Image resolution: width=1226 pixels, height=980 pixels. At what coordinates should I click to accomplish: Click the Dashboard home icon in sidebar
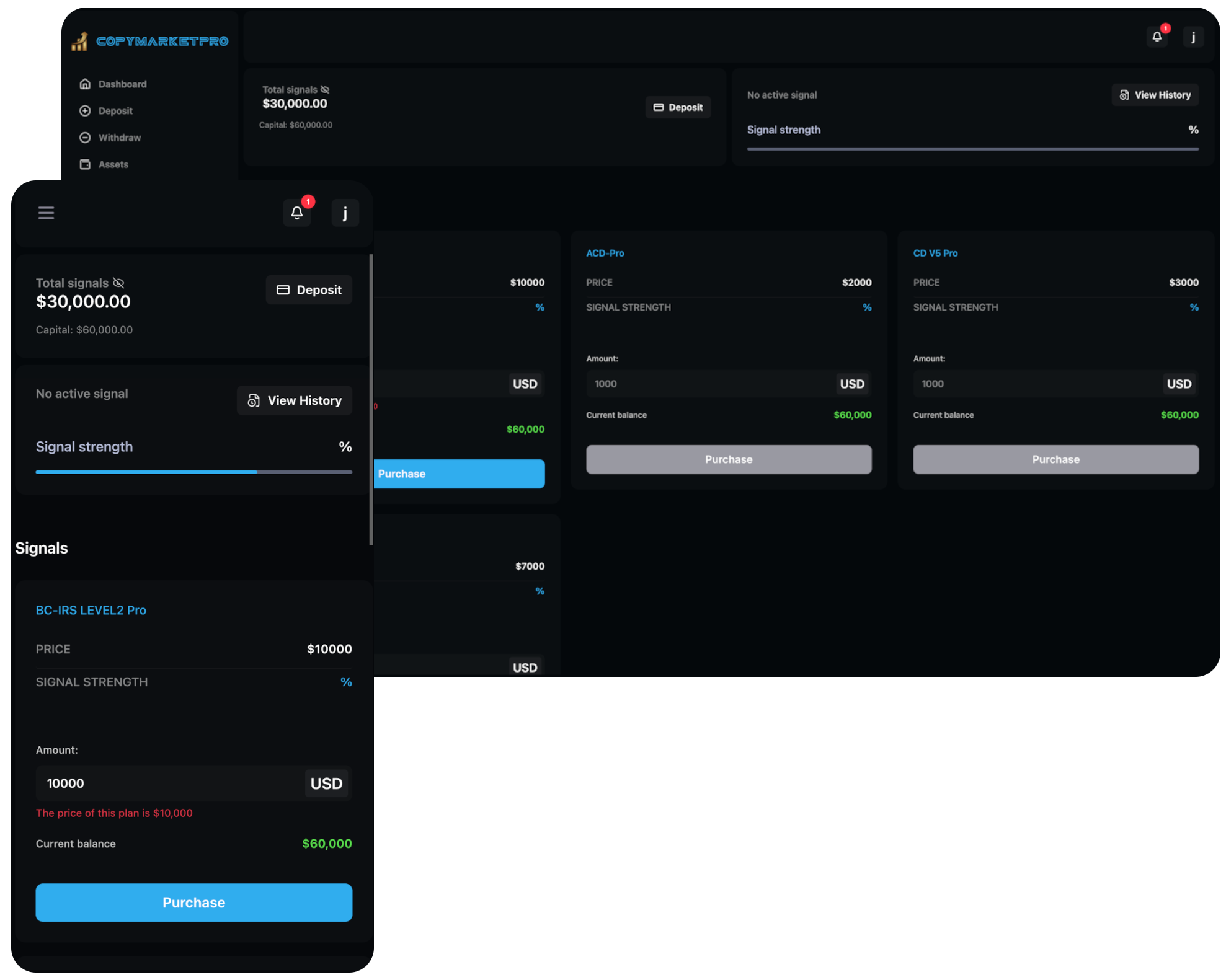coord(85,84)
